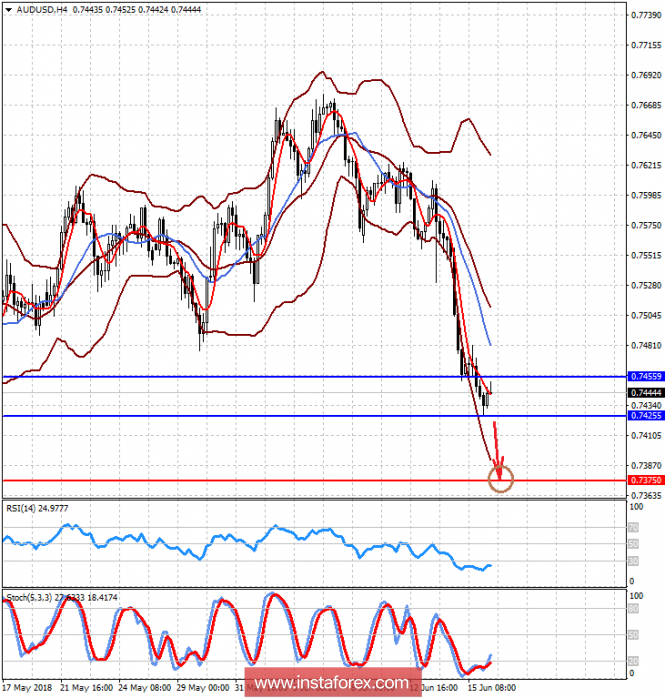Click the 0.76215 price on the scale
Screen dimensions: 665x698
pos(644,165)
